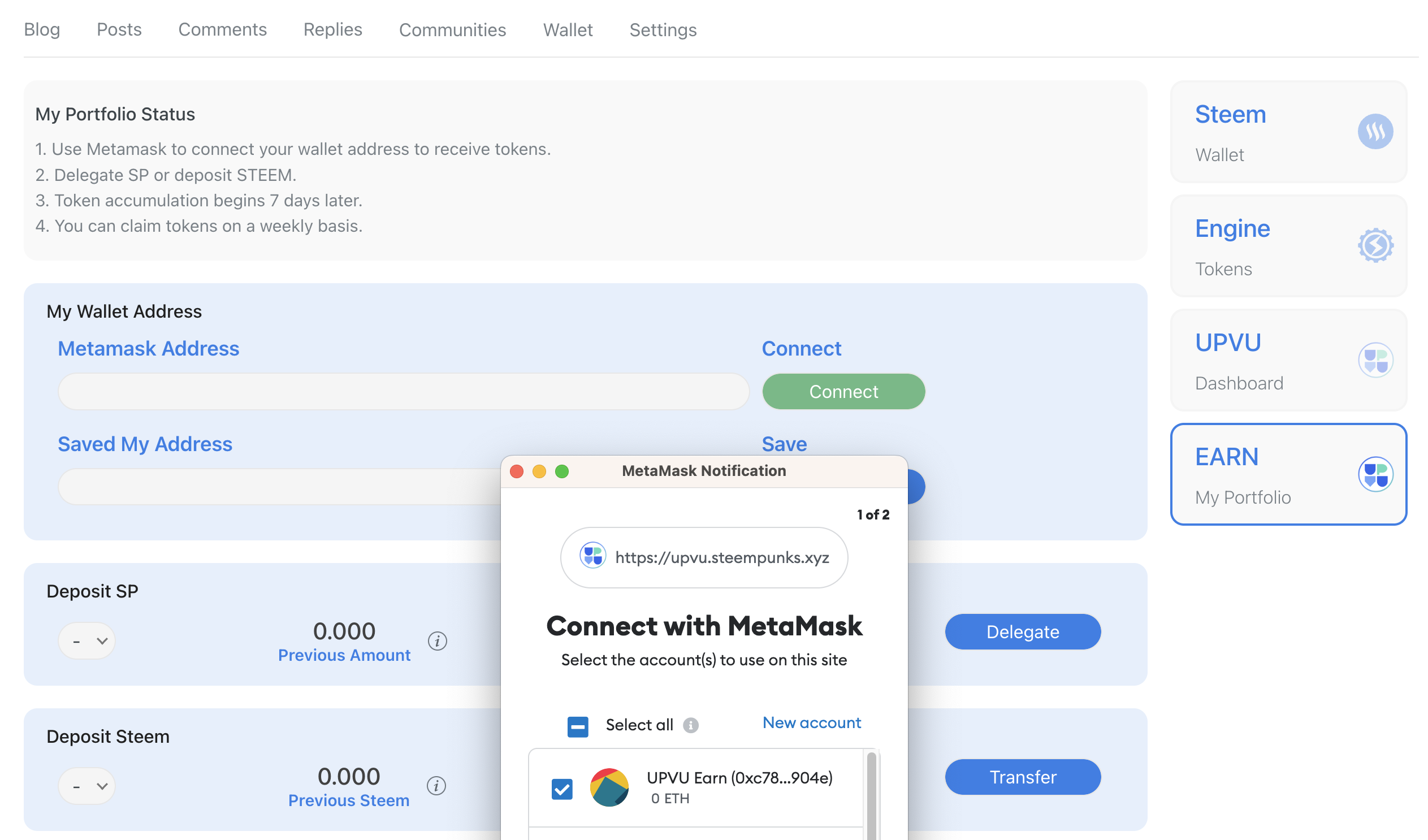The height and width of the screenshot is (840, 1428).
Task: Toggle the Select all checkbox
Action: point(577,726)
